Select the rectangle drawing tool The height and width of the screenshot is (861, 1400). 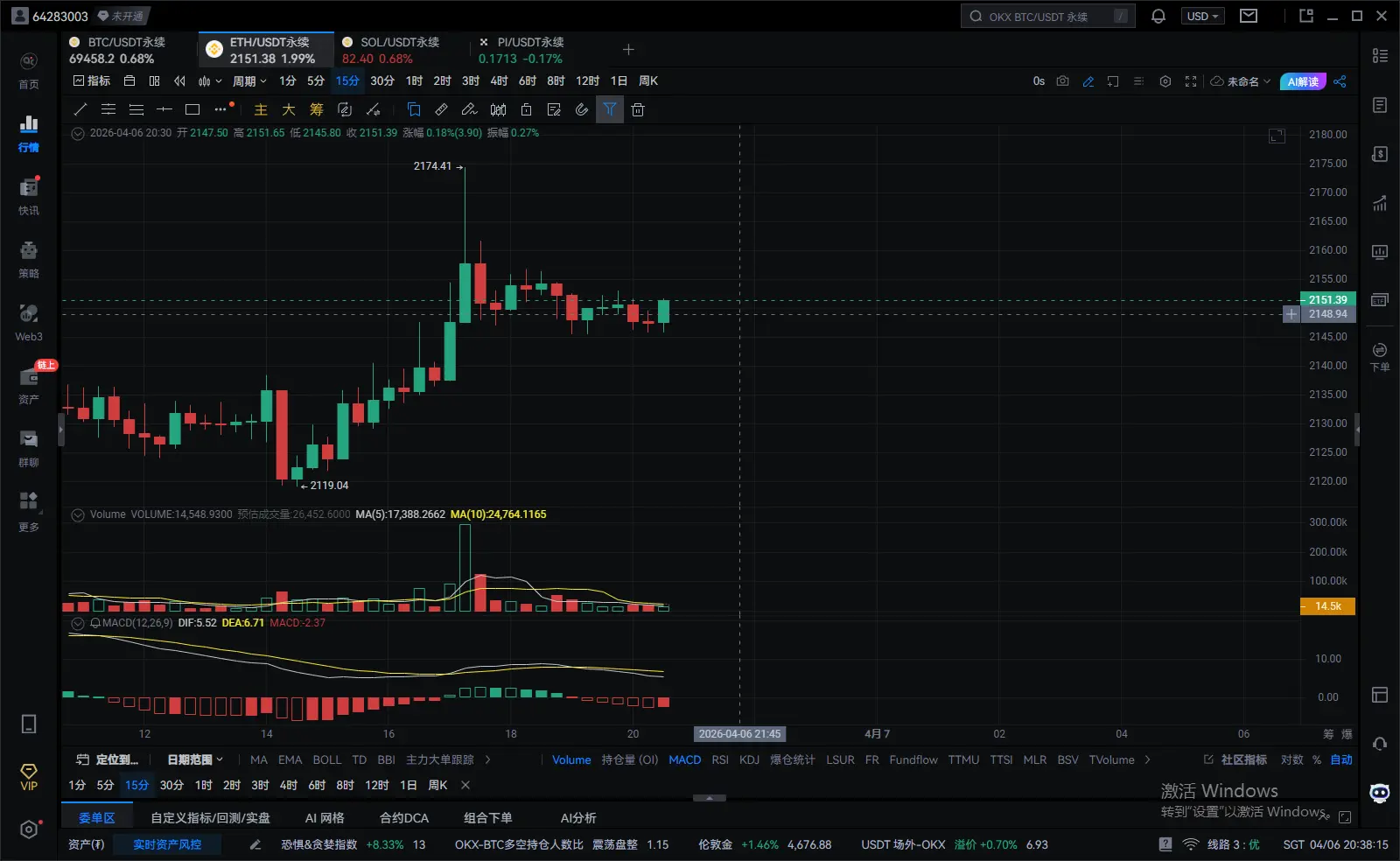point(192,109)
